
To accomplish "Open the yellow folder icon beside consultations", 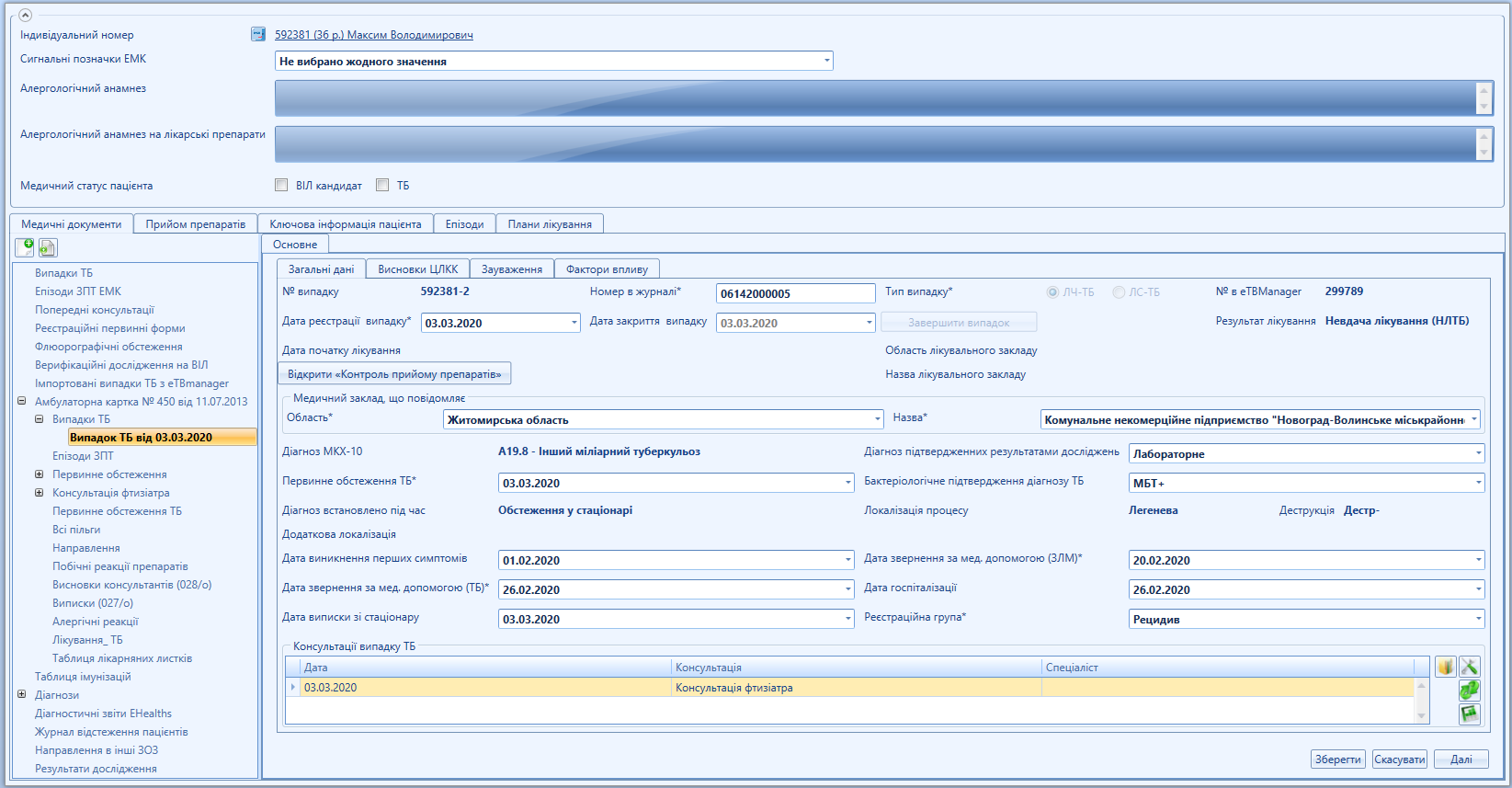I will [1446, 667].
